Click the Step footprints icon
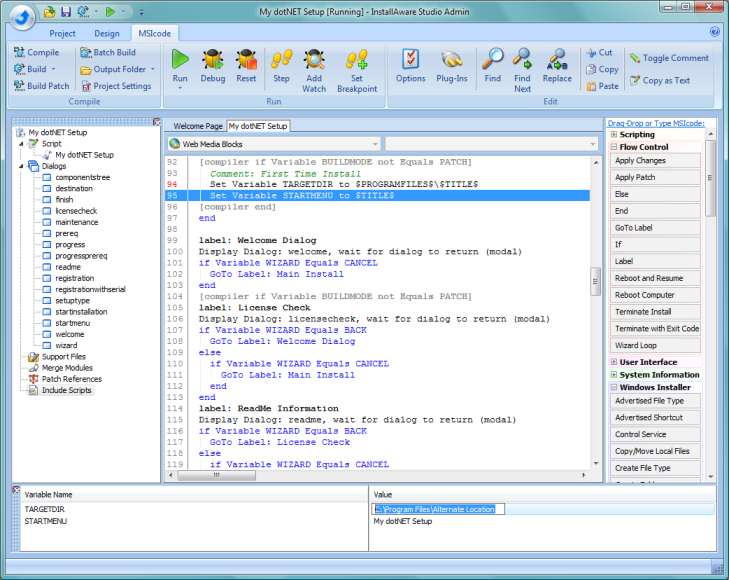This screenshot has width=729, height=580. click(x=281, y=59)
